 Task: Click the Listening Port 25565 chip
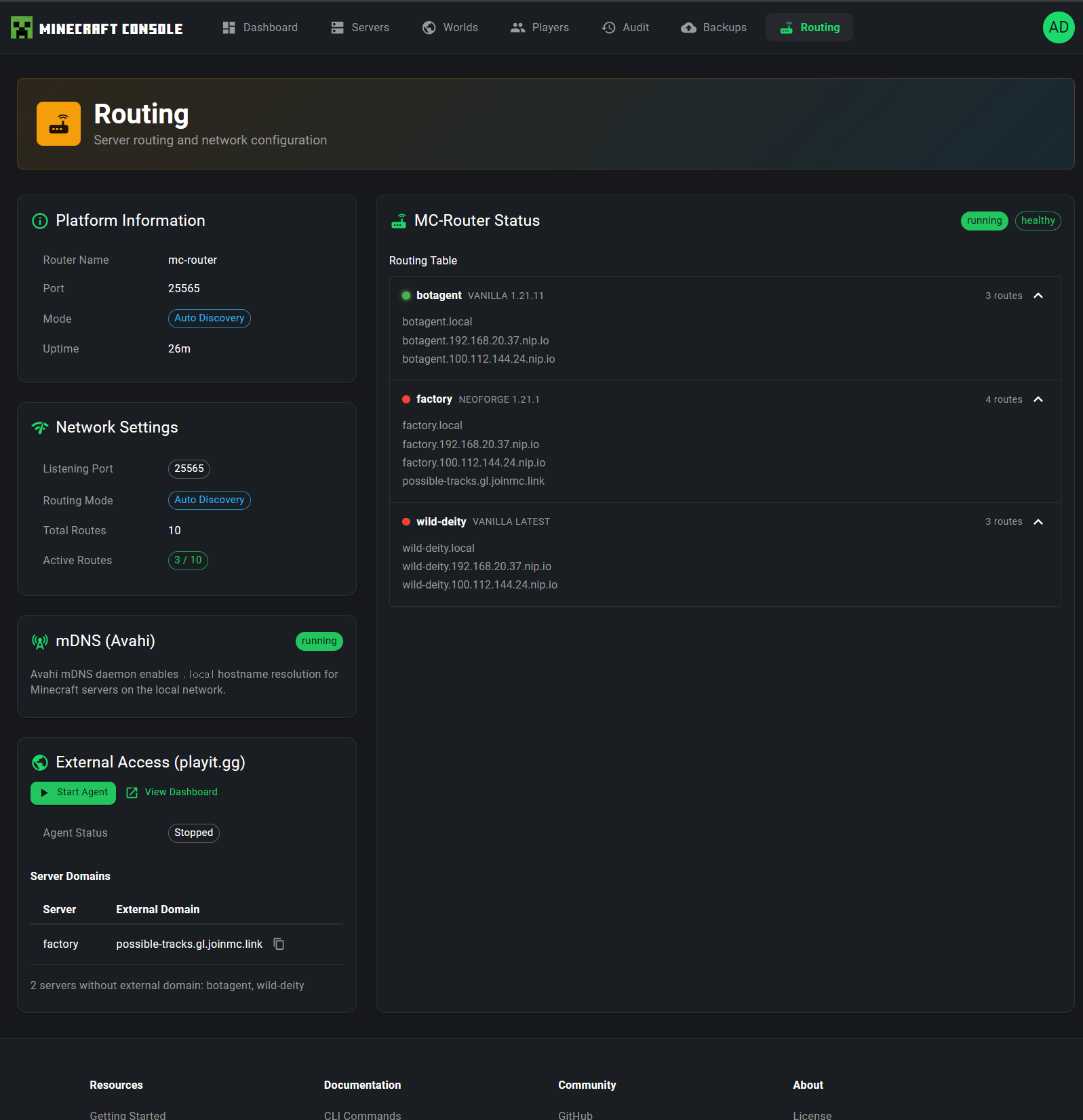189,469
